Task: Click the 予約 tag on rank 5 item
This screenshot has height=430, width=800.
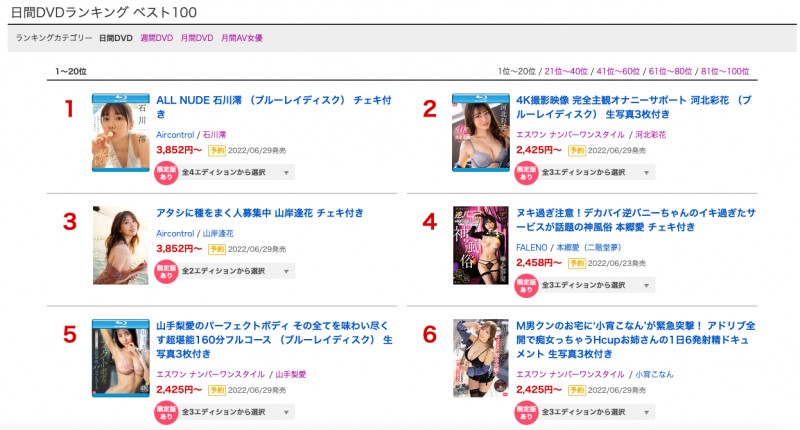Action: point(215,389)
